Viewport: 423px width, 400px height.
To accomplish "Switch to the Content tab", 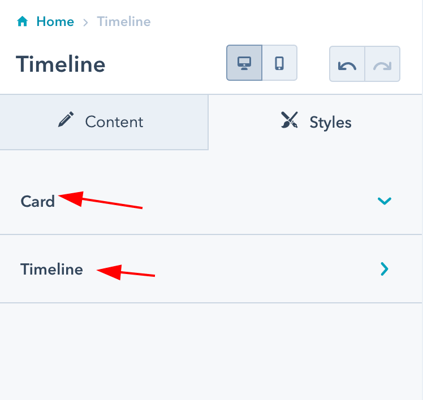I will (x=104, y=122).
